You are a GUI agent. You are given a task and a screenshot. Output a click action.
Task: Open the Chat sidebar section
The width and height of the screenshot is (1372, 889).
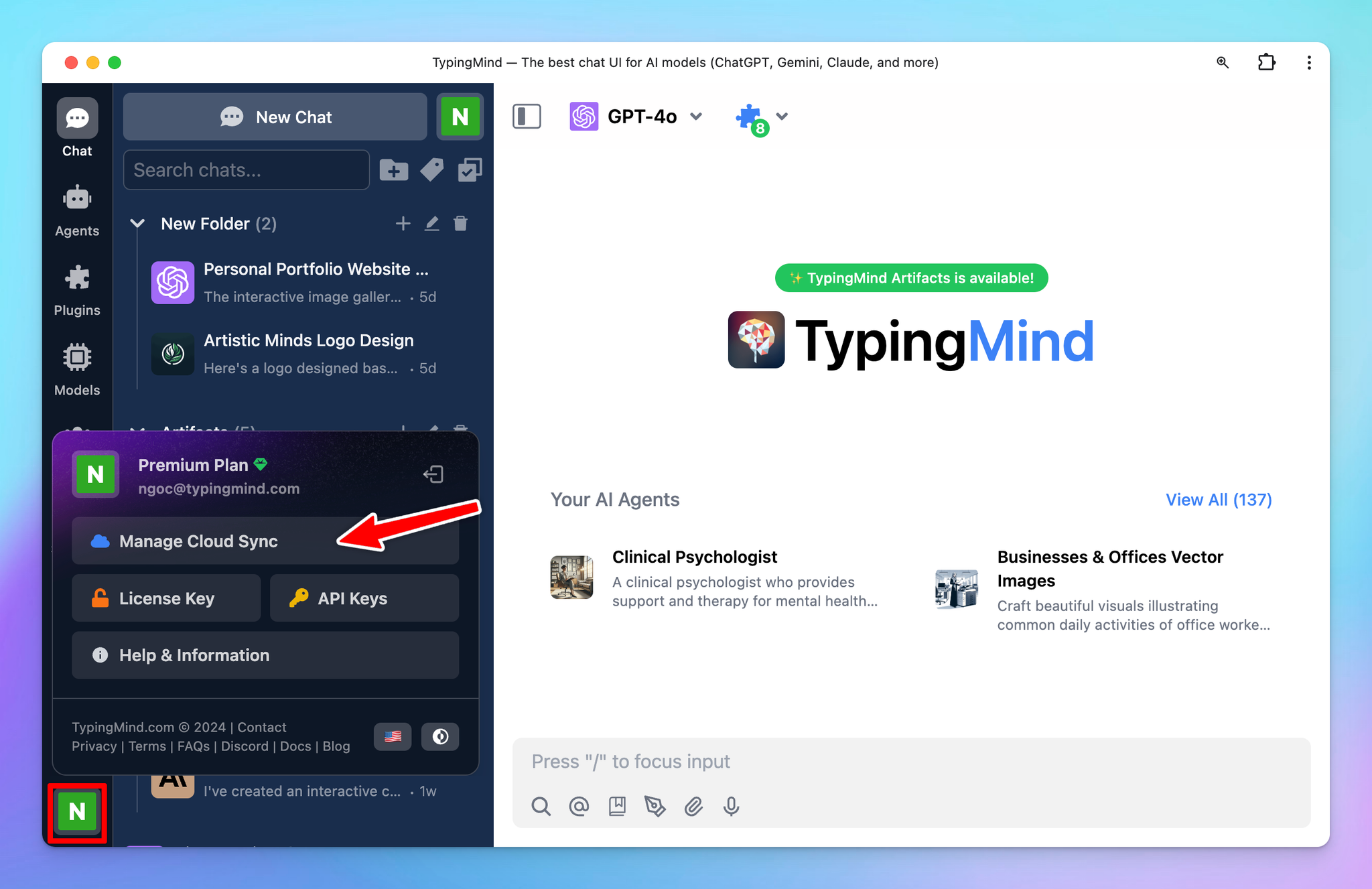click(x=77, y=129)
